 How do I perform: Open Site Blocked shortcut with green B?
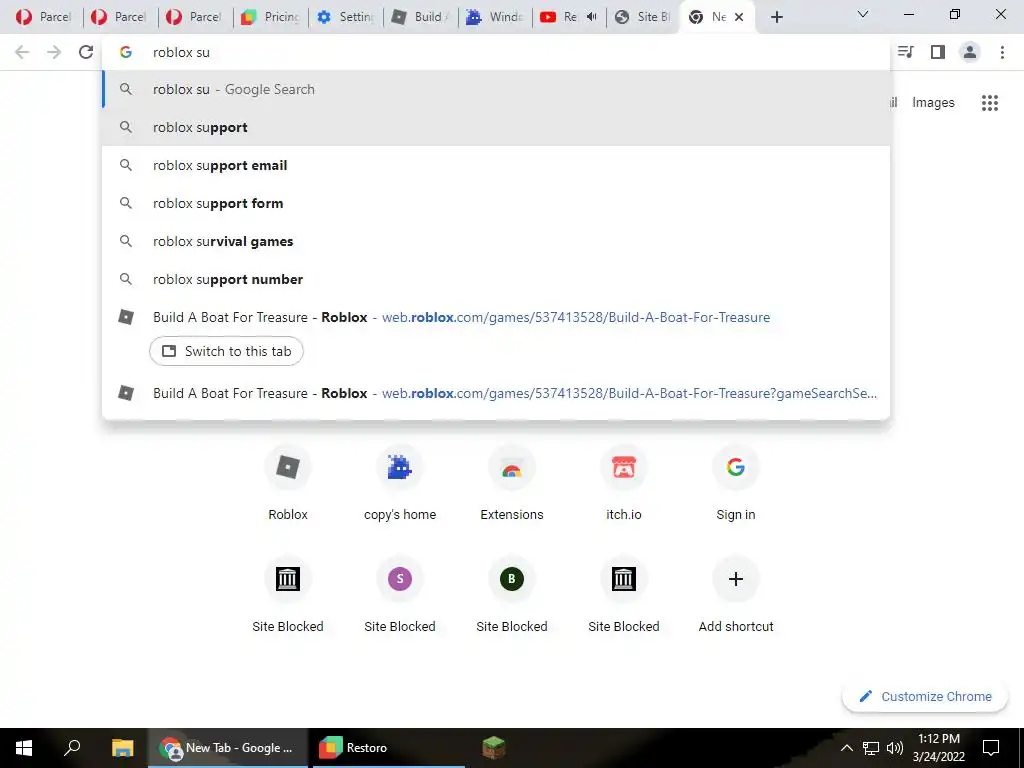(512, 594)
